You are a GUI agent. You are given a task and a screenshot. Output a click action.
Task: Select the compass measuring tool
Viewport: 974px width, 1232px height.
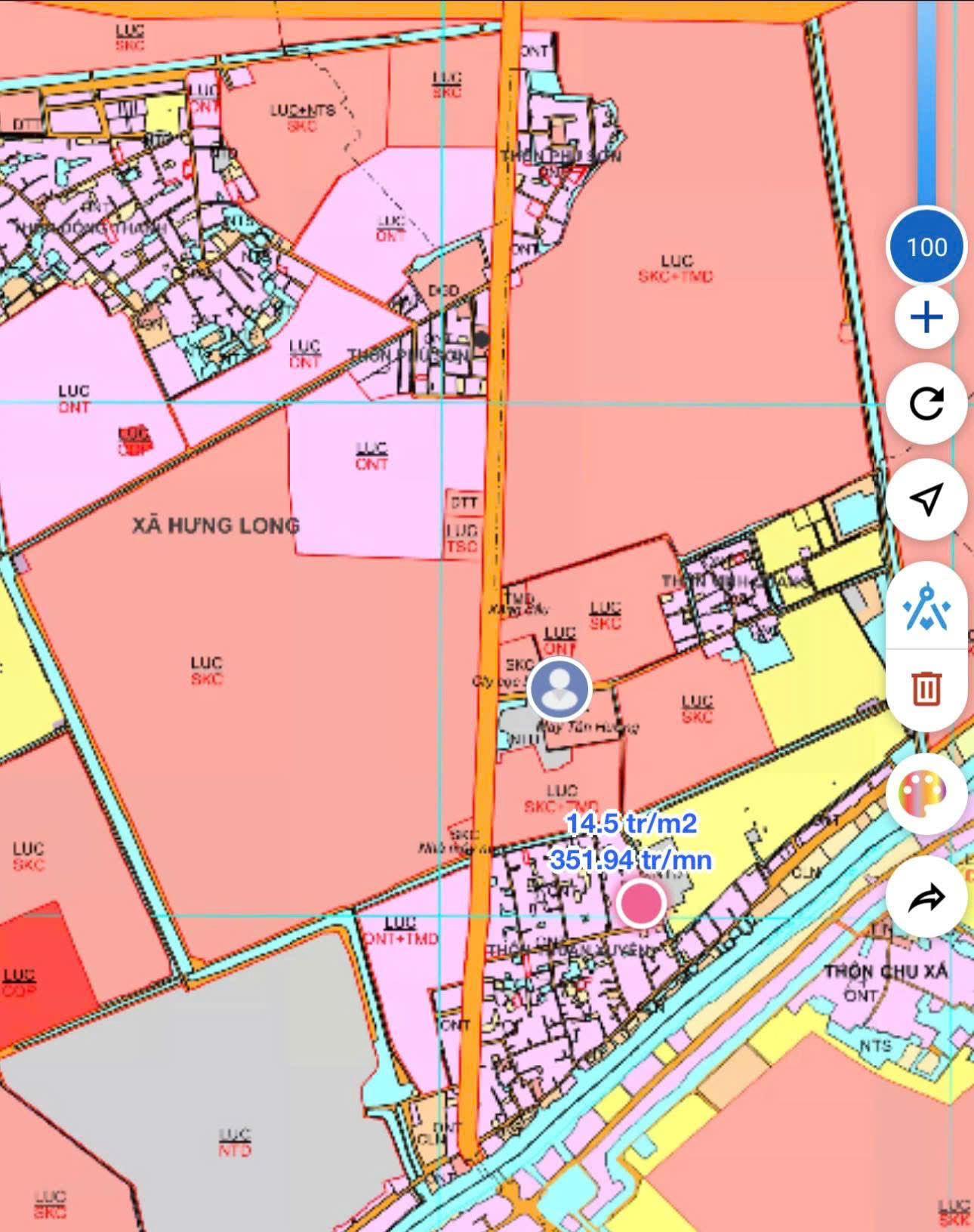(926, 607)
